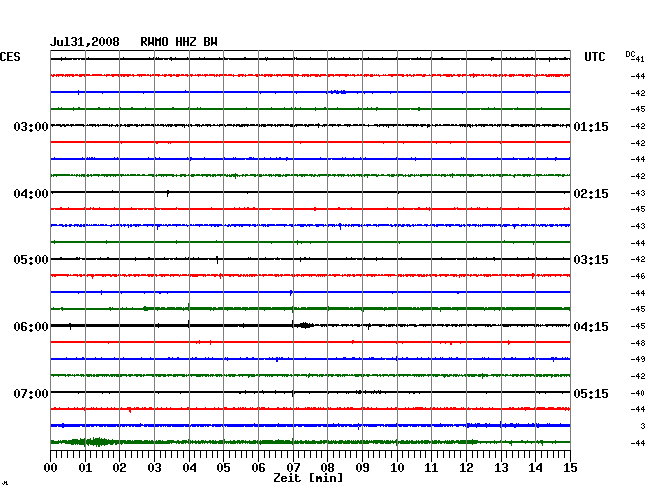This screenshot has height=494, width=650.
Task: Click the DC offset value -40
Action: [638, 393]
